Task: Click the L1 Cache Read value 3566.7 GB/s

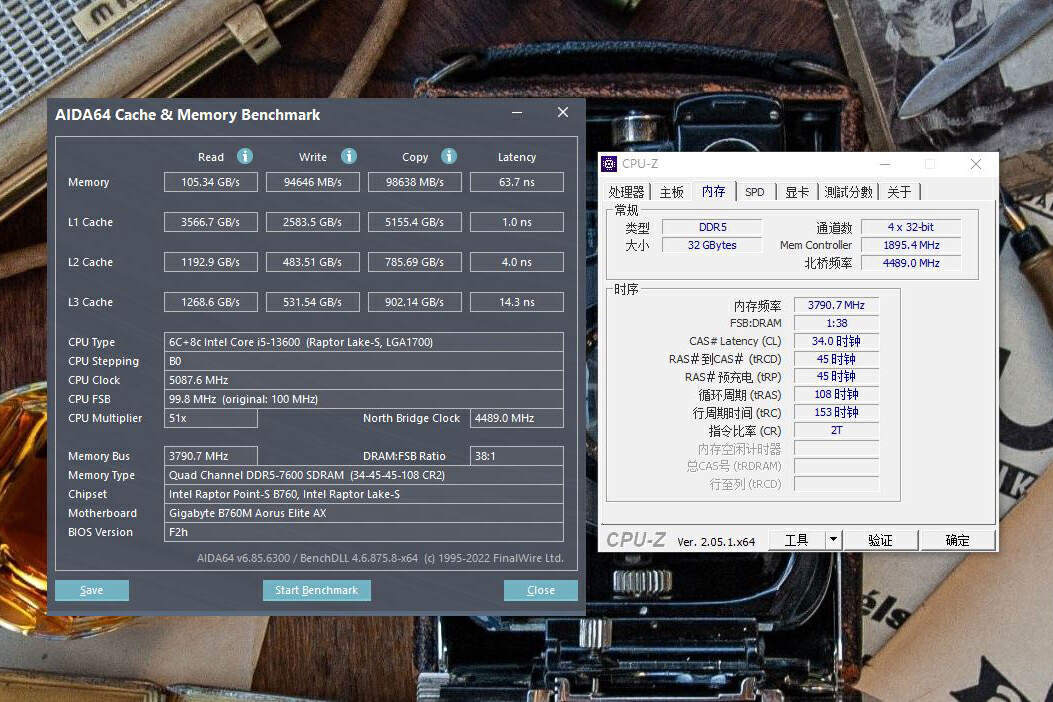Action: (x=211, y=222)
